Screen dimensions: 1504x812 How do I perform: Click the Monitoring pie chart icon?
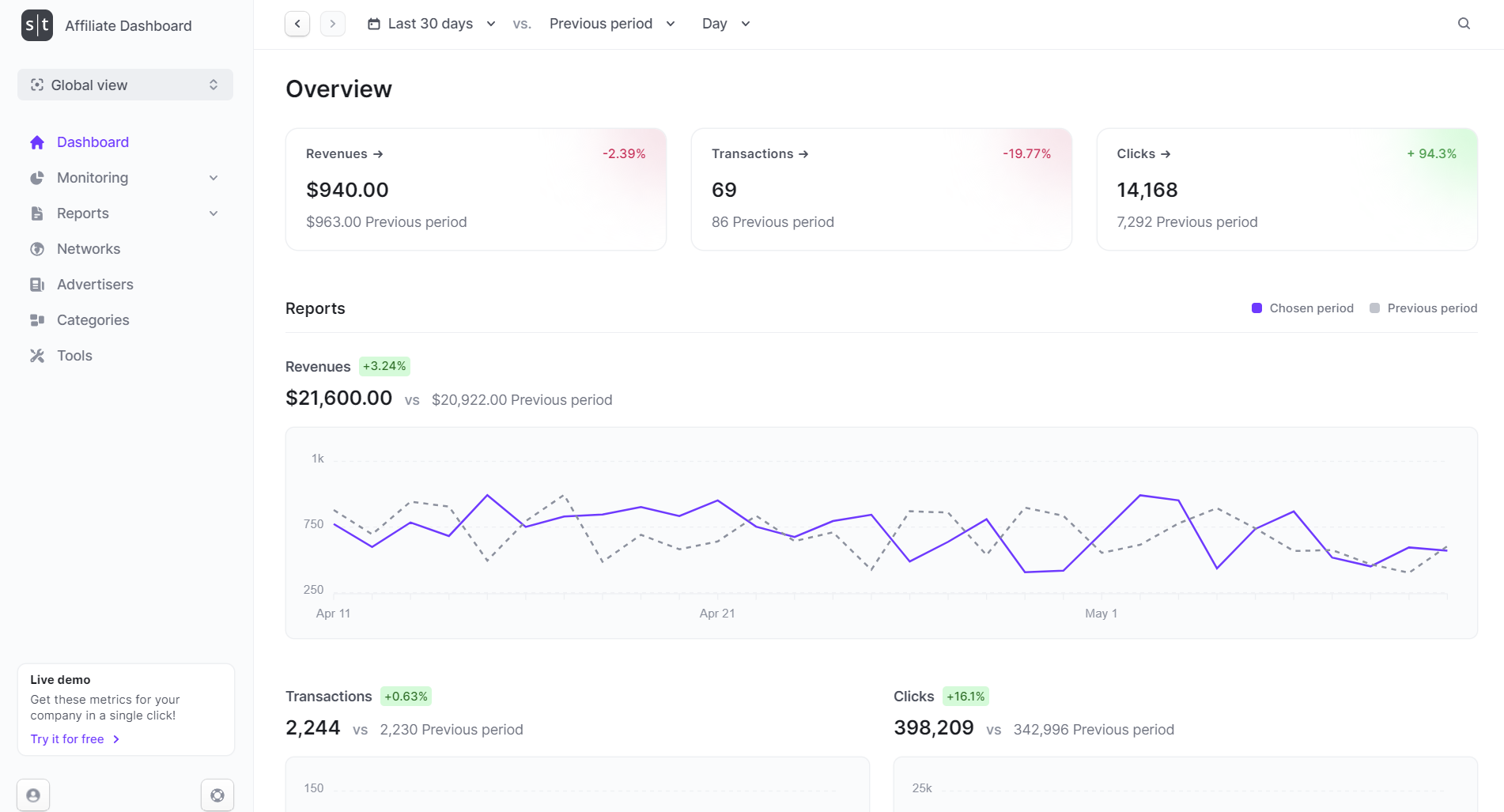click(37, 178)
